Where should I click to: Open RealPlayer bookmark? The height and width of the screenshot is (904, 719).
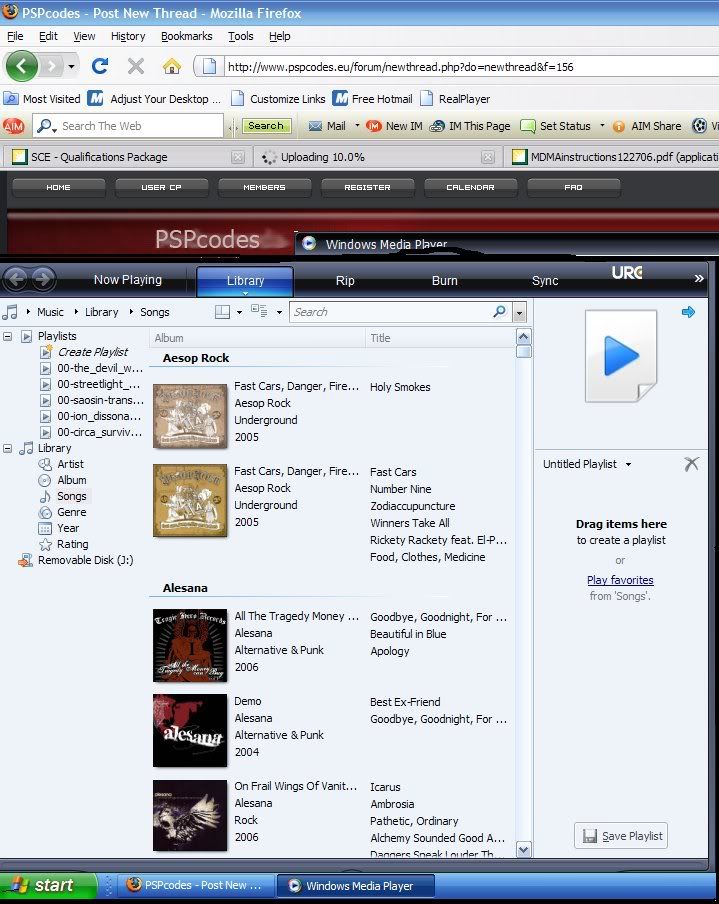click(x=455, y=99)
